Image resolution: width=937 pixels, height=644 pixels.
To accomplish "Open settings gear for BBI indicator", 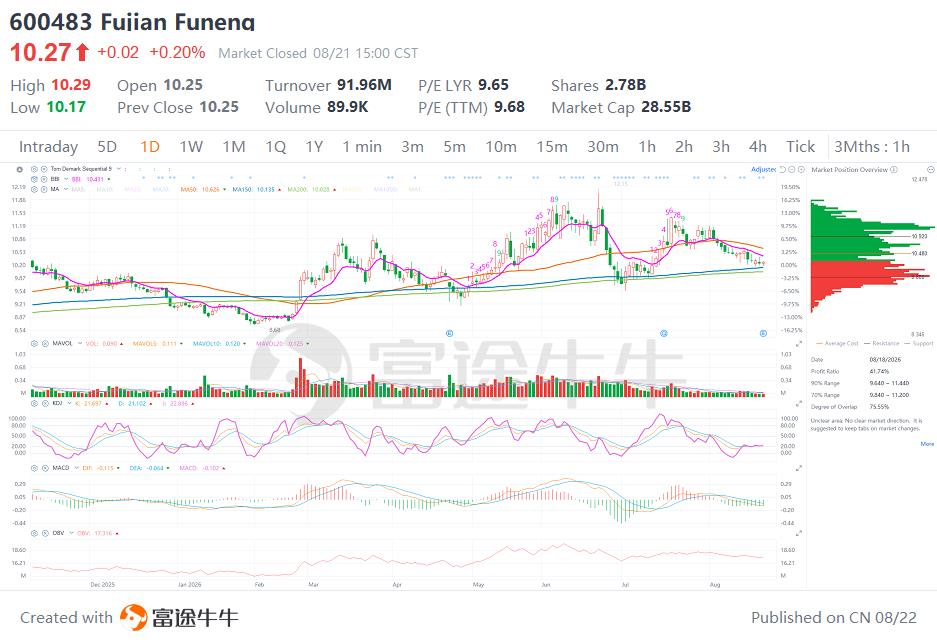I will [x=34, y=179].
